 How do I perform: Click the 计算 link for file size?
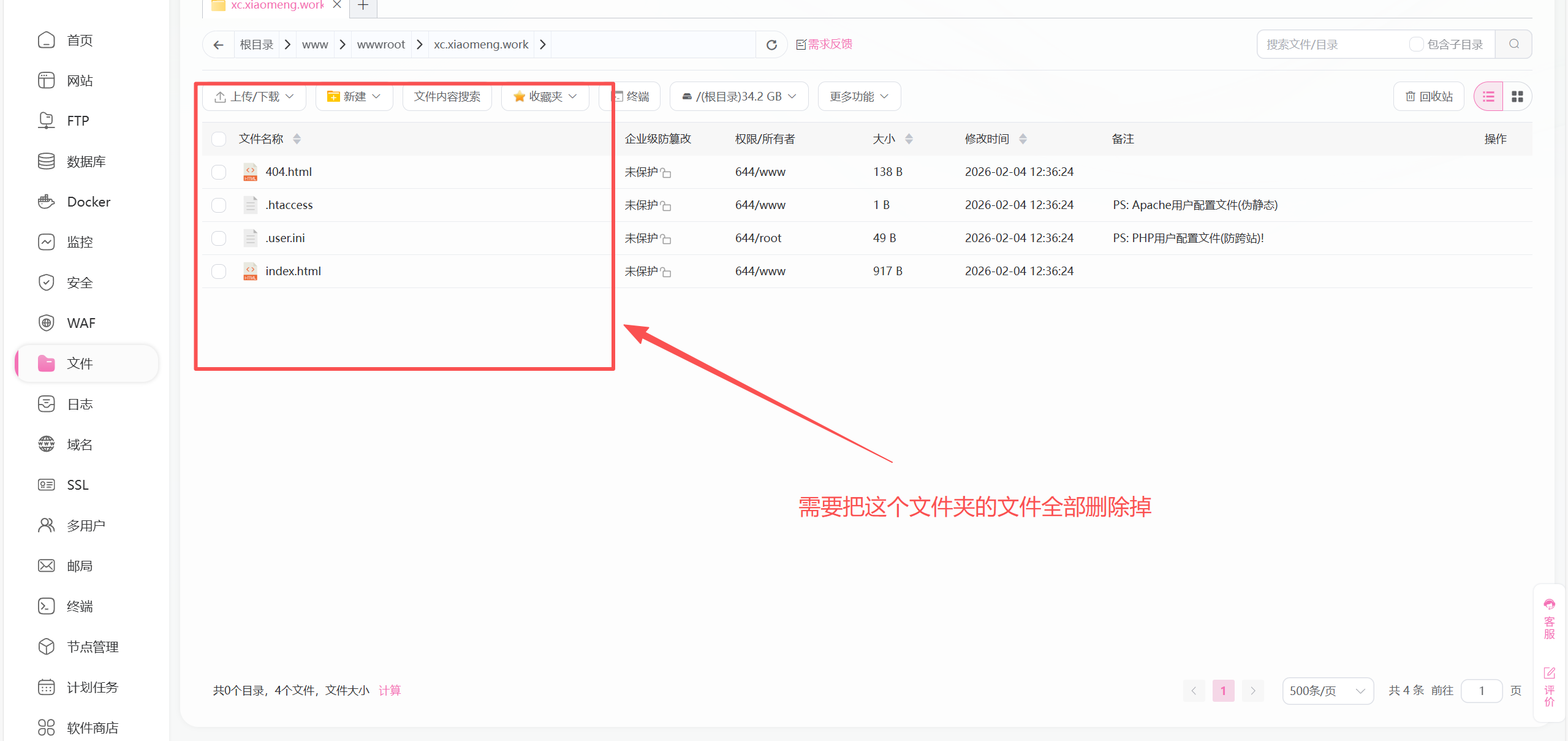390,691
